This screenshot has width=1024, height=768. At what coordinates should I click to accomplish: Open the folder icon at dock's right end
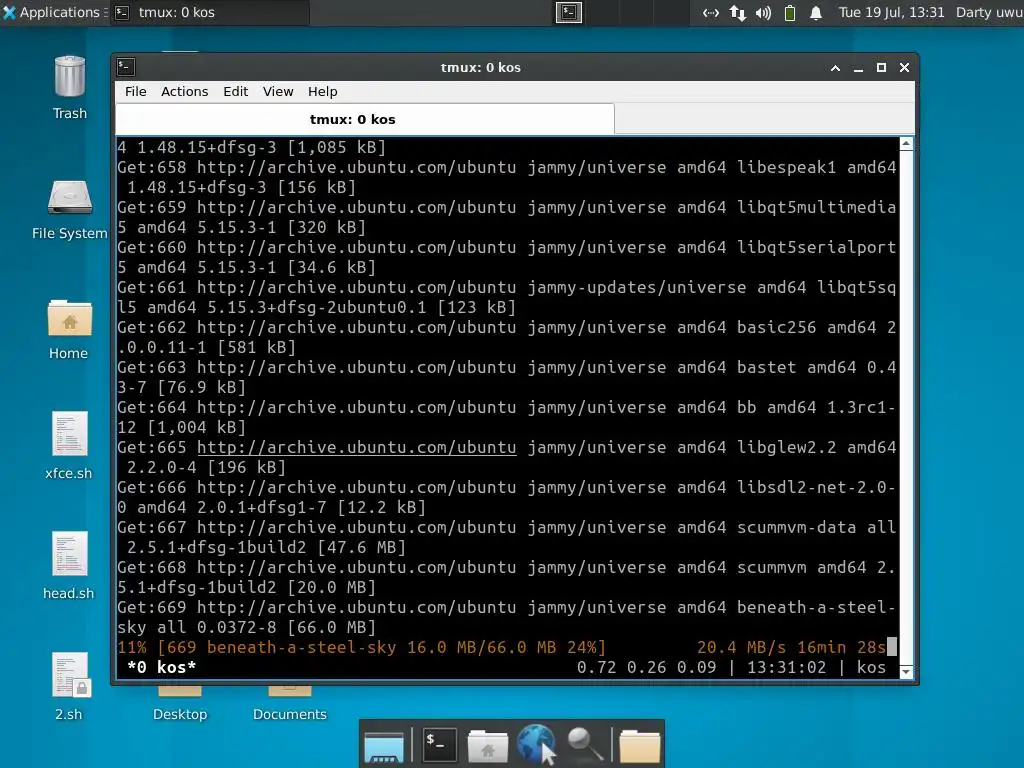(x=639, y=746)
